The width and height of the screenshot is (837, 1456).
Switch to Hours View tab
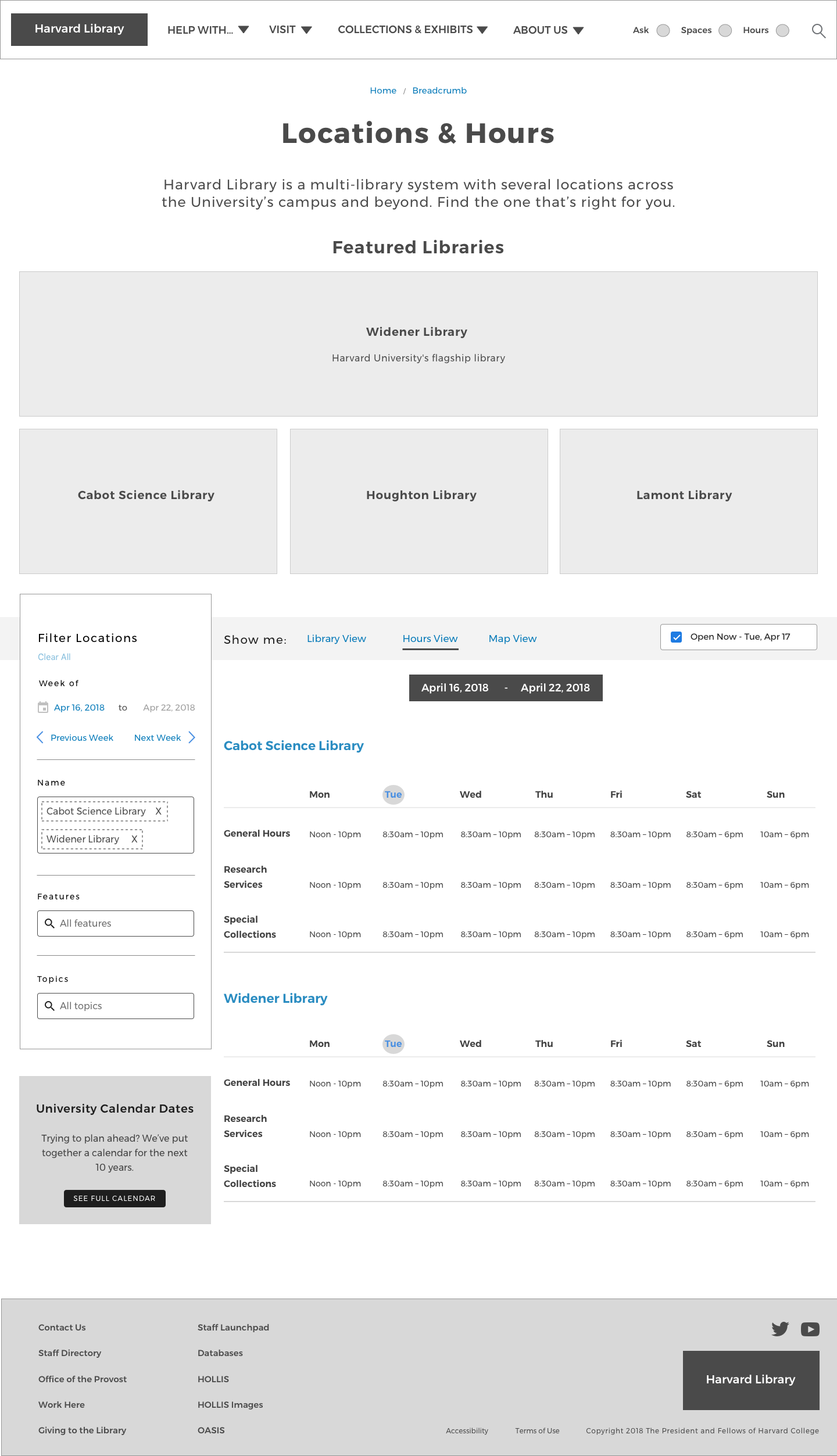pyautogui.click(x=430, y=639)
